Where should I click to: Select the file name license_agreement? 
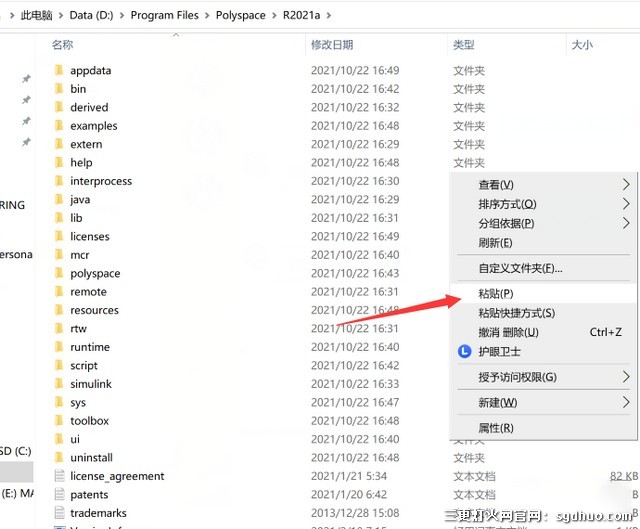[117, 476]
